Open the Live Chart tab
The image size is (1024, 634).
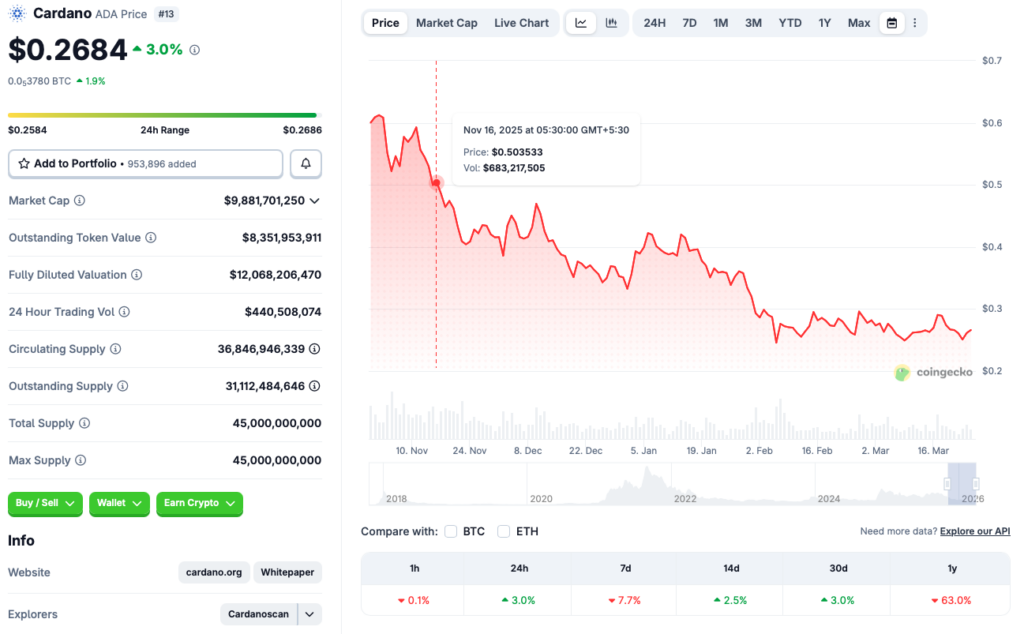(521, 22)
